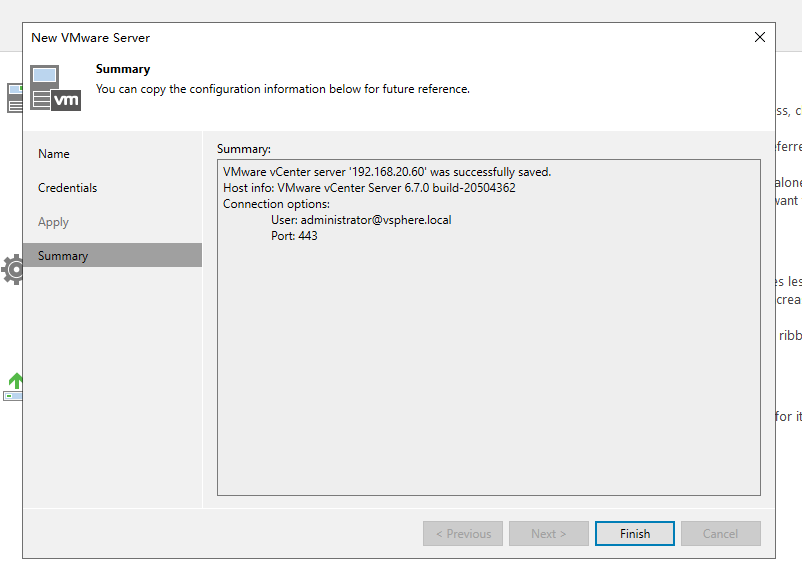Click the New VMware Server title text
Image resolution: width=802 pixels, height=583 pixels.
[x=91, y=38]
